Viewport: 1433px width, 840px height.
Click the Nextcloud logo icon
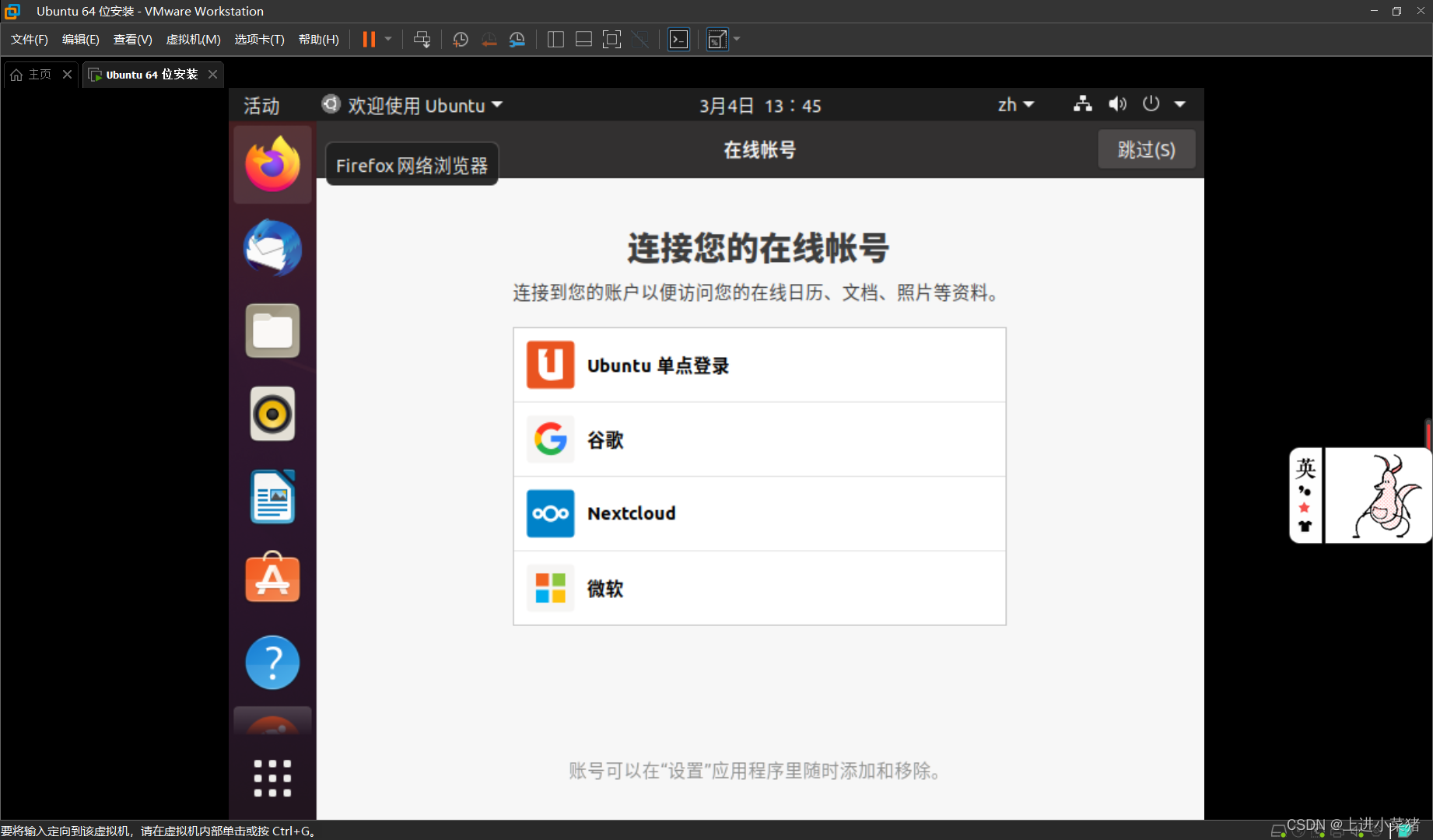pos(551,513)
